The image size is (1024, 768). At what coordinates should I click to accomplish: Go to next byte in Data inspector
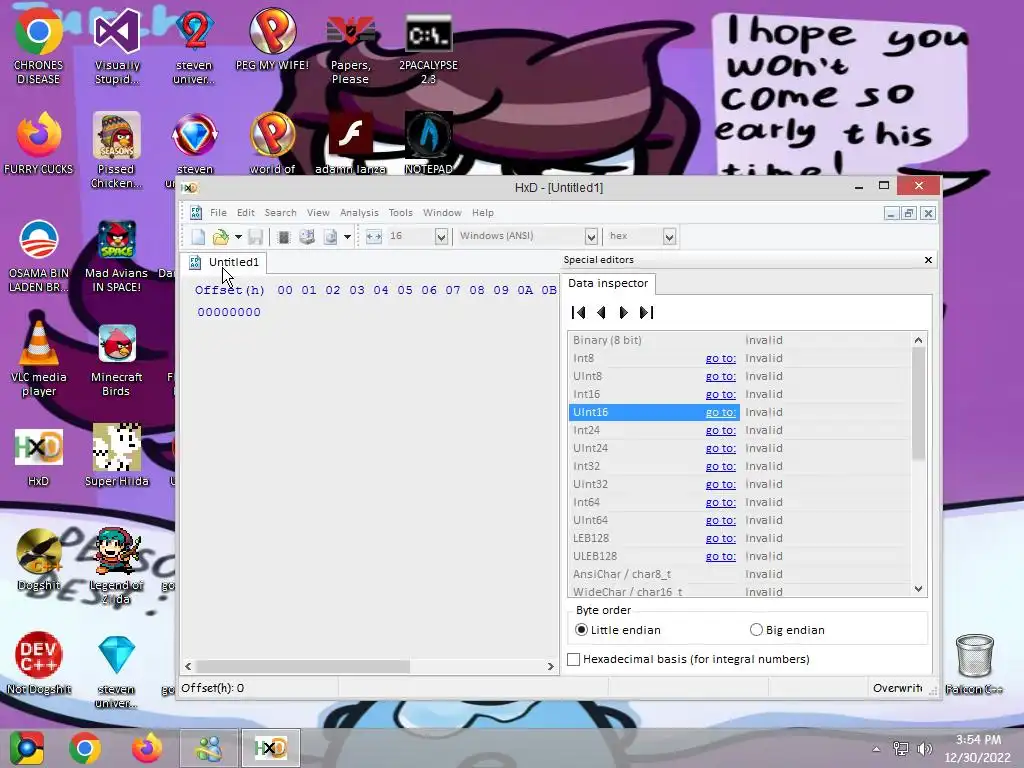(624, 313)
